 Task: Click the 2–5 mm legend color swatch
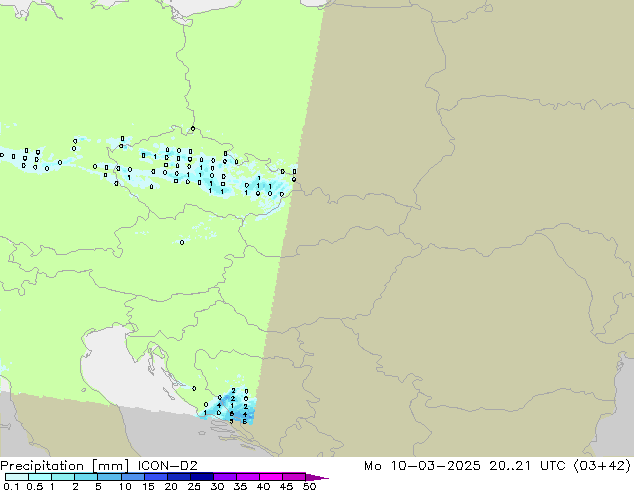86,477
